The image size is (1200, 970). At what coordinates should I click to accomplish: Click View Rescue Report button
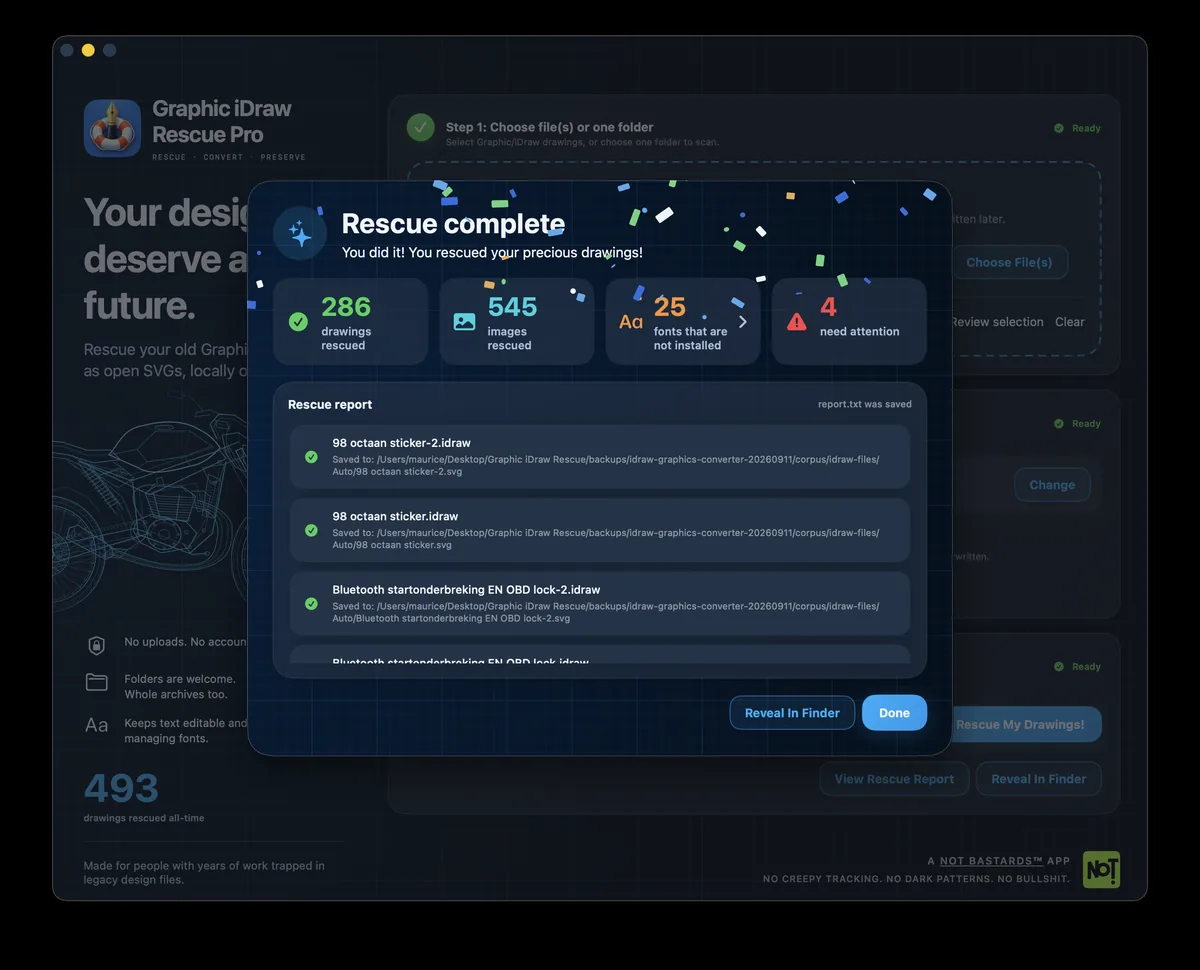click(x=894, y=779)
